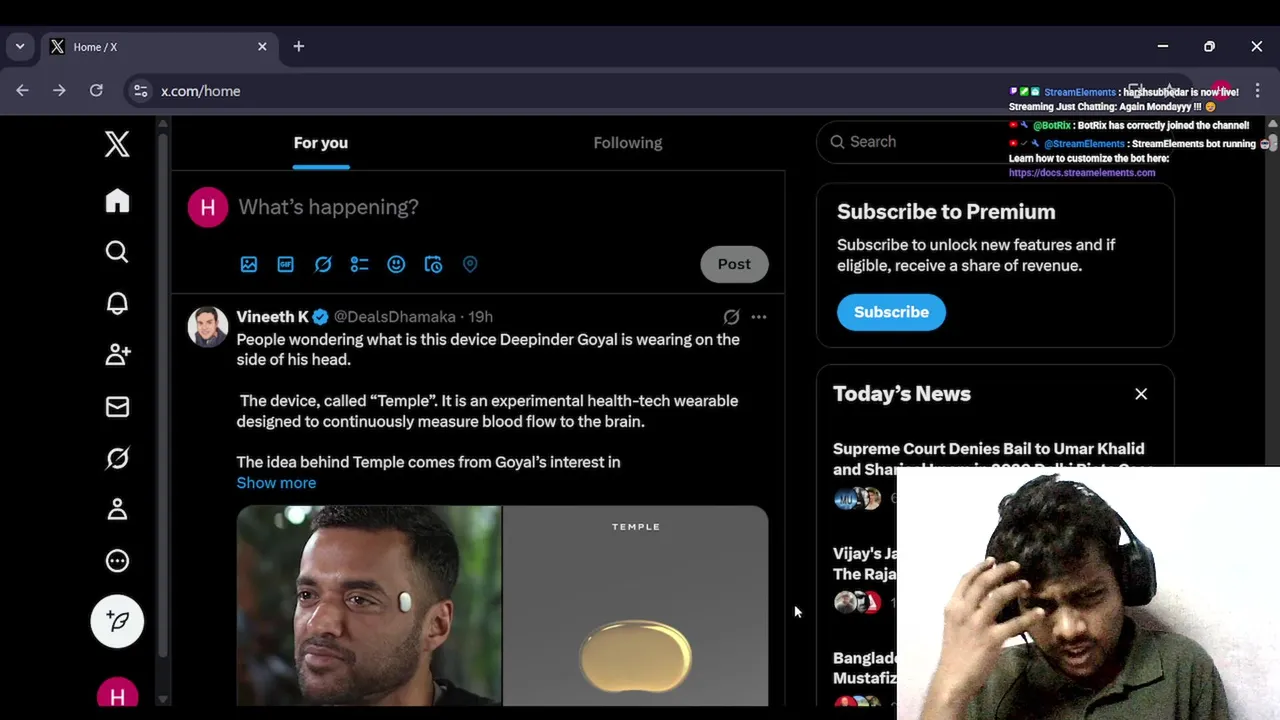Open Grok icon in sidebar

click(117, 458)
